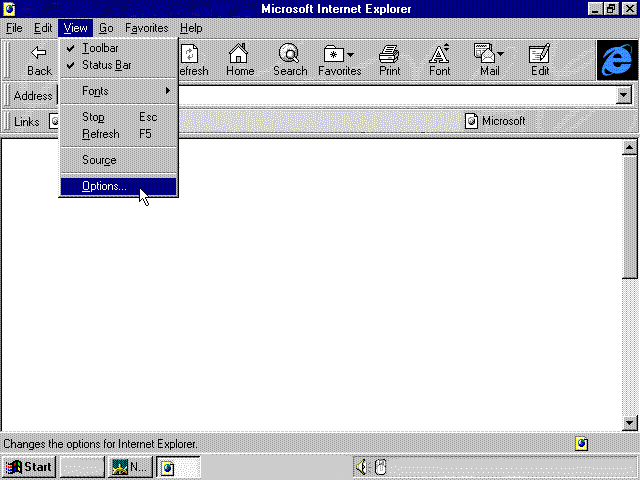Open the Search toolbar icon
Viewport: 640px width, 480px height.
click(x=289, y=53)
